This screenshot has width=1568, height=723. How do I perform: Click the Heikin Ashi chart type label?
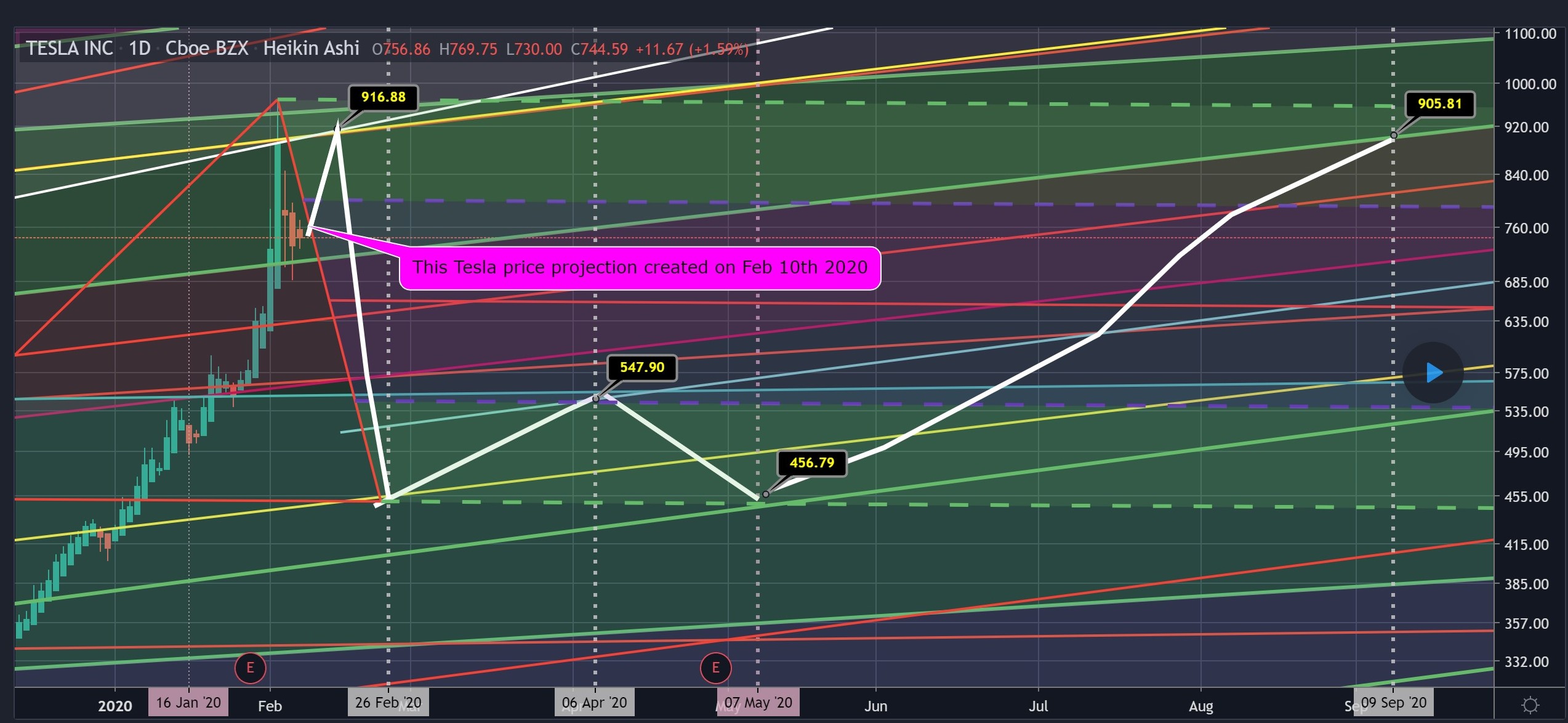pos(311,49)
